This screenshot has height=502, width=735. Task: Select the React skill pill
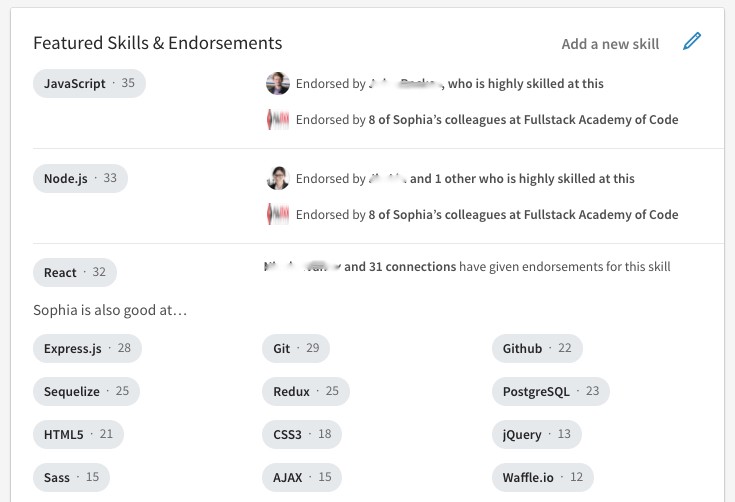click(75, 273)
